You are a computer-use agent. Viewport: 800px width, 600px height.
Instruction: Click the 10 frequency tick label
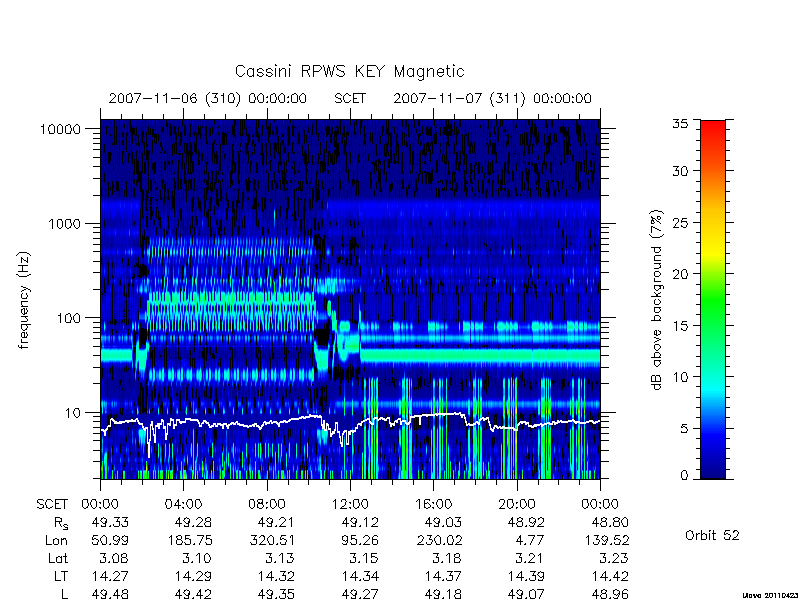(73, 412)
